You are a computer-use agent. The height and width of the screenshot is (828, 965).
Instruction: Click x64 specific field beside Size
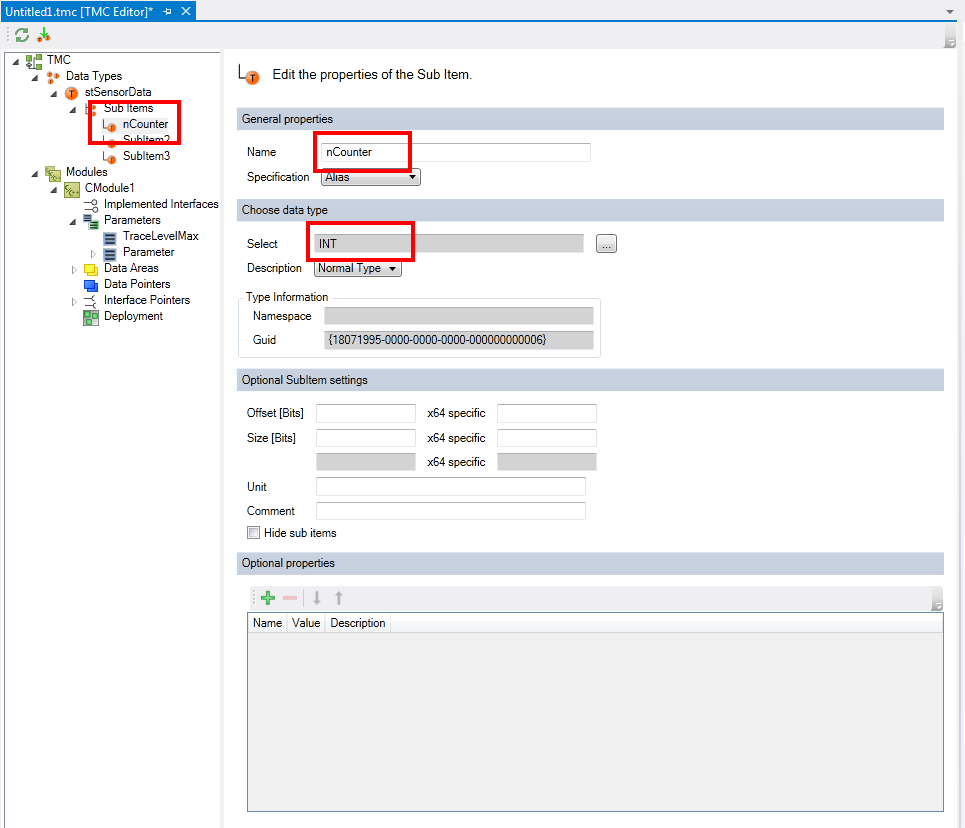[x=547, y=438]
